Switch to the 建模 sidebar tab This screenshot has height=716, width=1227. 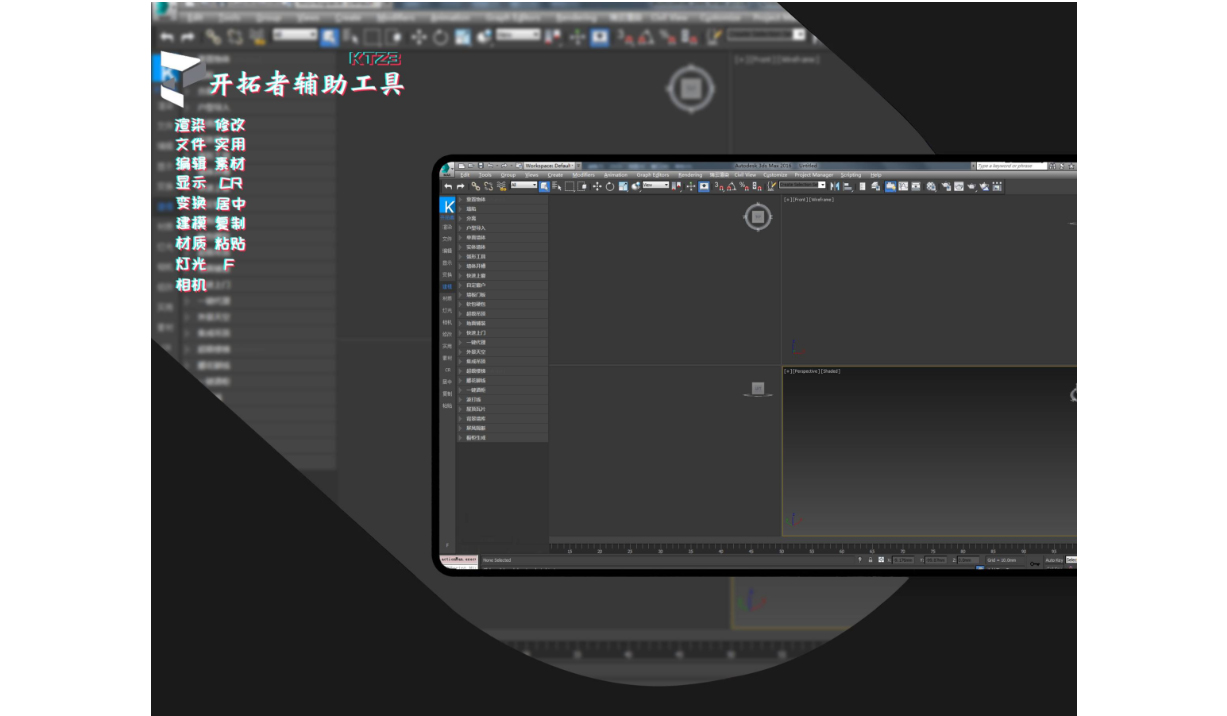tap(447, 286)
